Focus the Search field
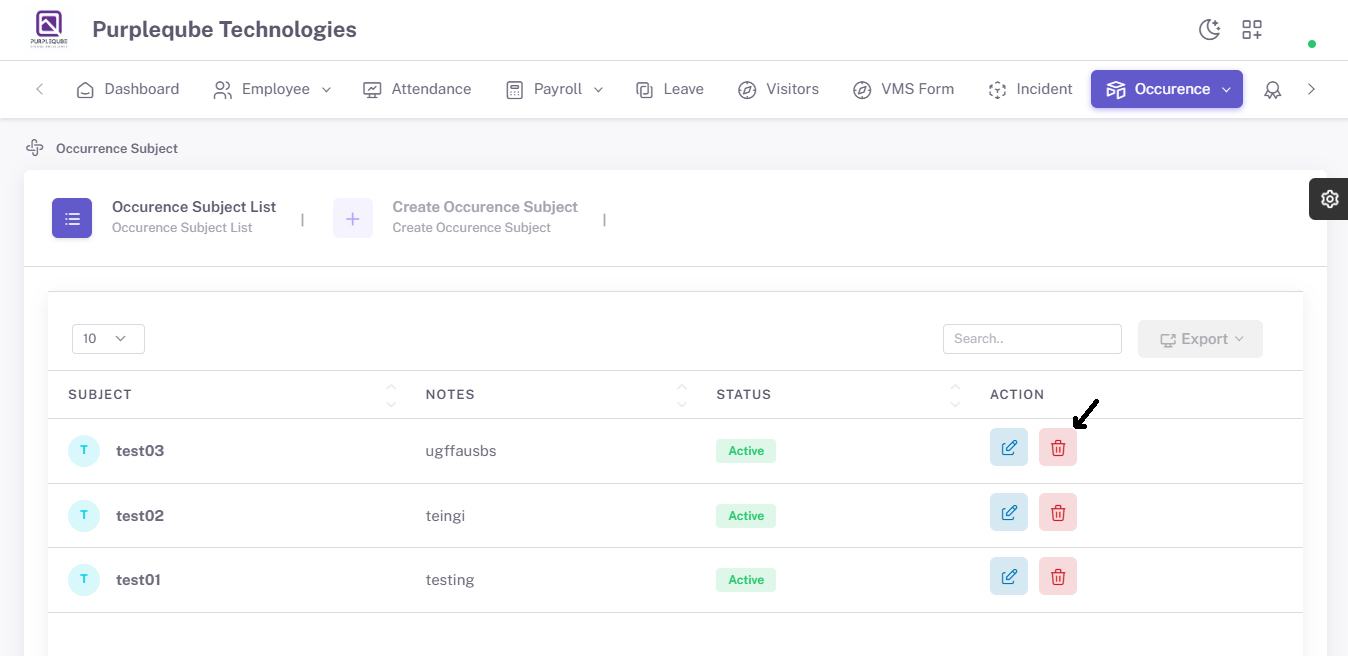The image size is (1348, 656). tap(1032, 339)
